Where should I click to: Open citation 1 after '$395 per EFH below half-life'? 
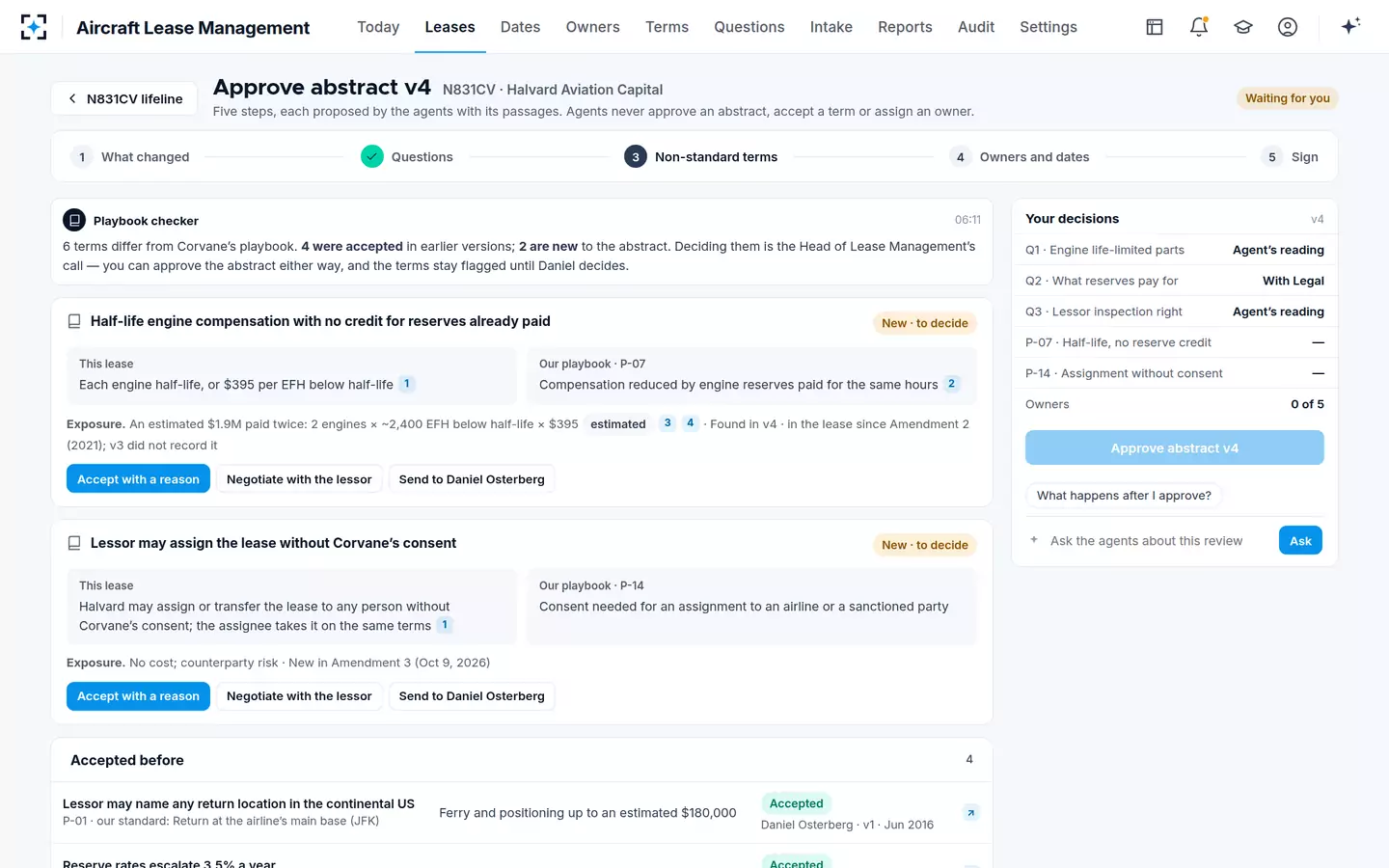click(x=407, y=384)
